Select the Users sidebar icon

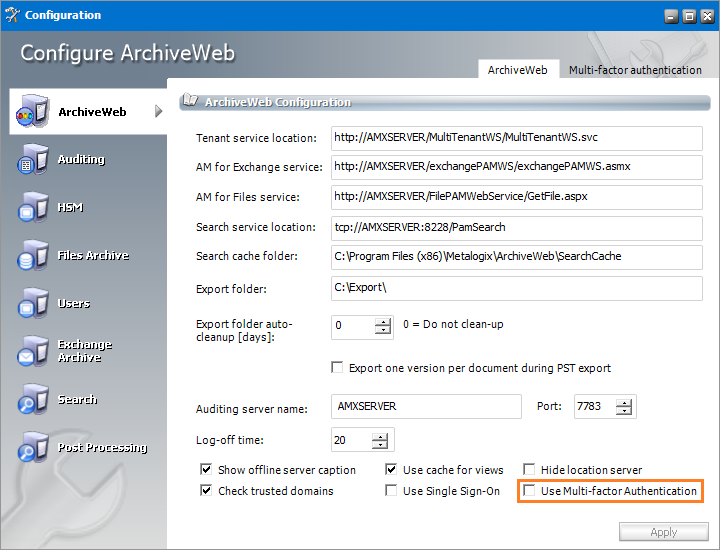tap(32, 303)
